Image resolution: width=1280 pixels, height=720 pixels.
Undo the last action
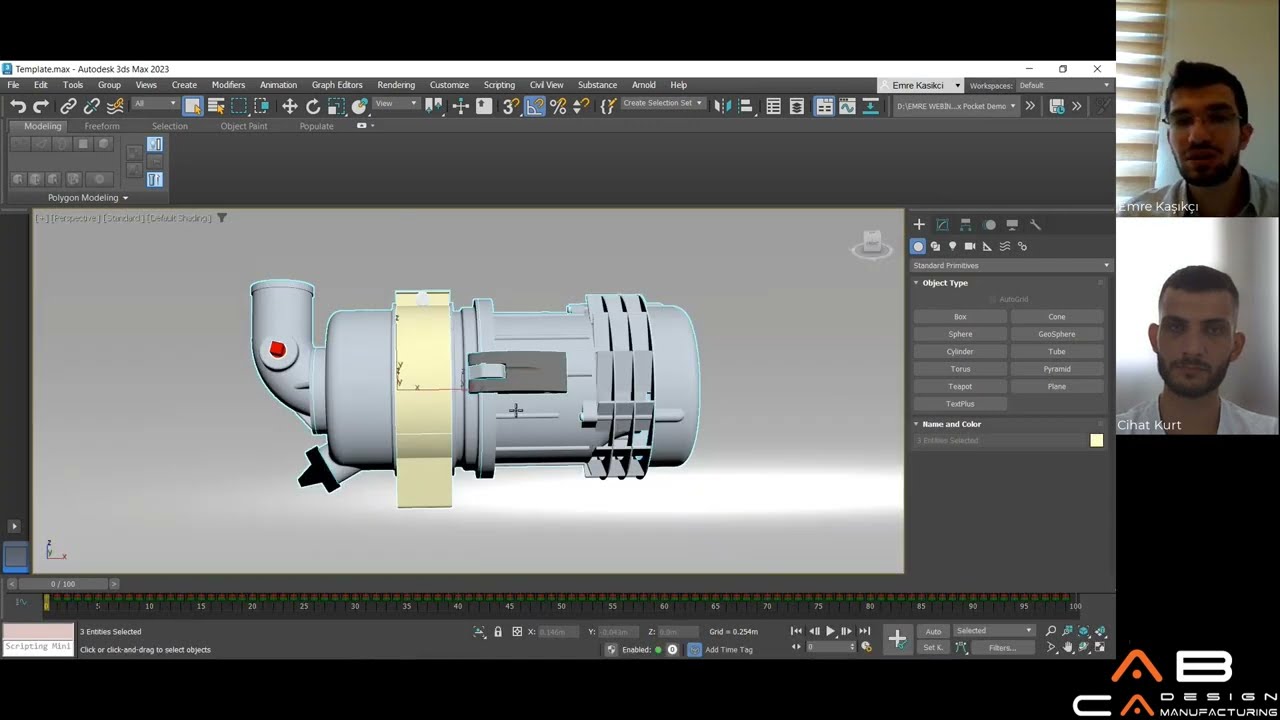click(18, 106)
